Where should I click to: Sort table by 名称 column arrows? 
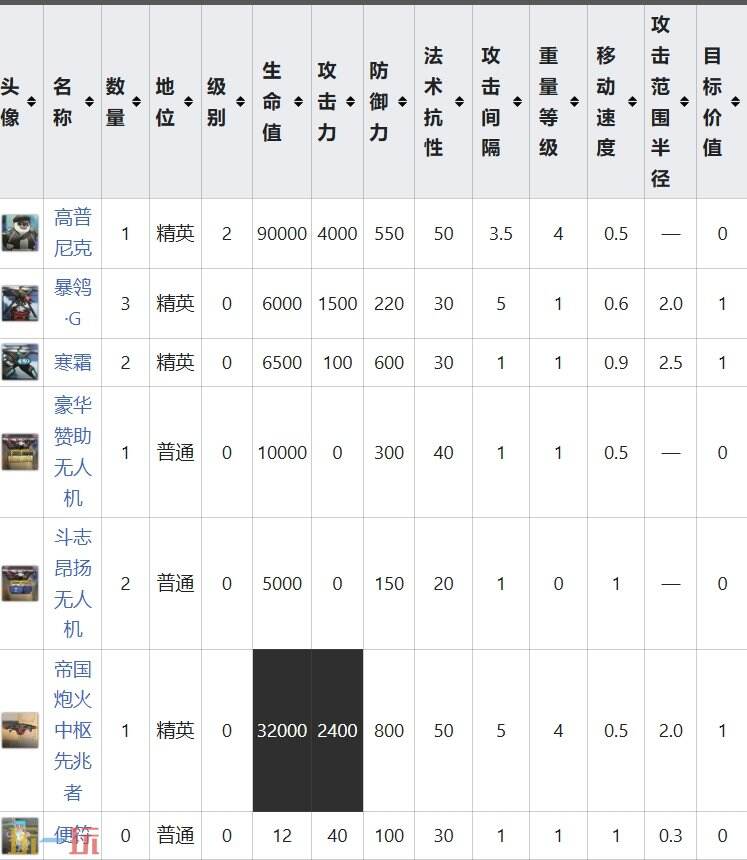89,101
